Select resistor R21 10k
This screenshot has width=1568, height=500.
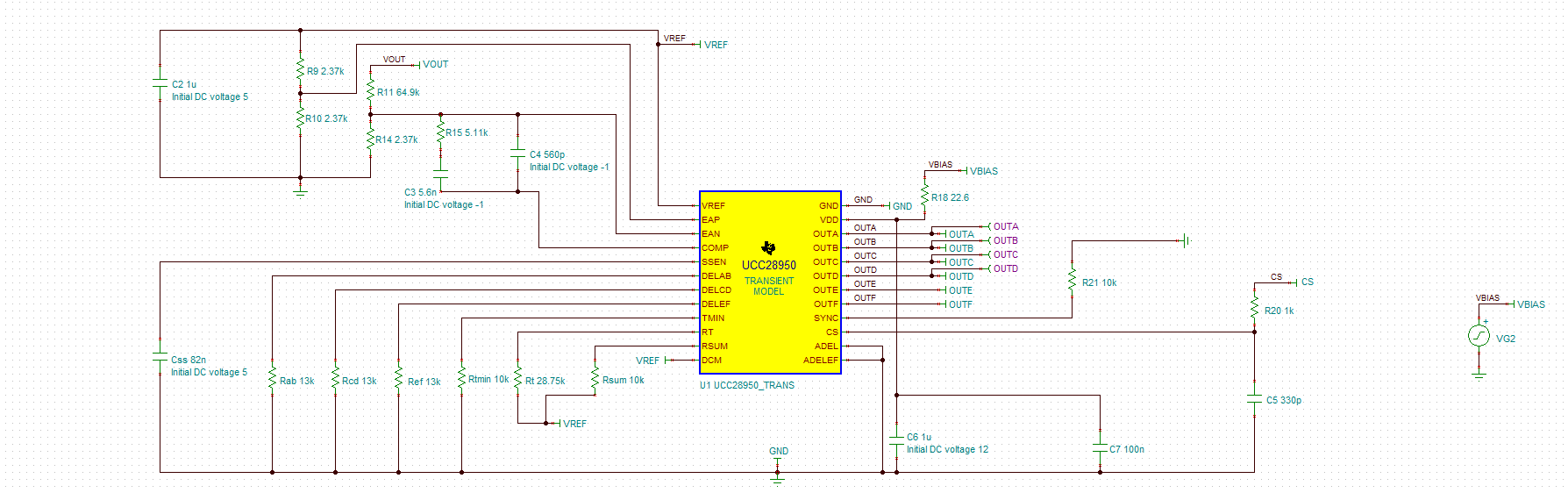click(x=1072, y=280)
